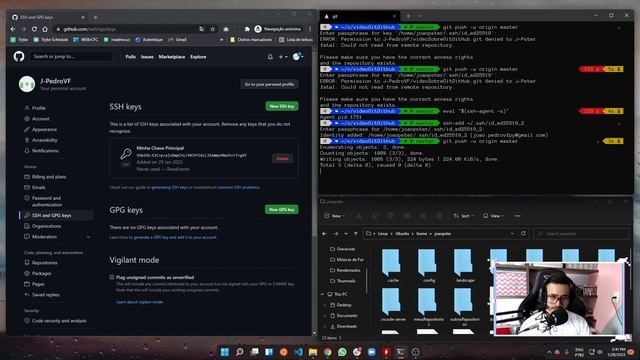Open Pulls in GitHub header
The height and width of the screenshot is (360, 640).
tap(131, 57)
